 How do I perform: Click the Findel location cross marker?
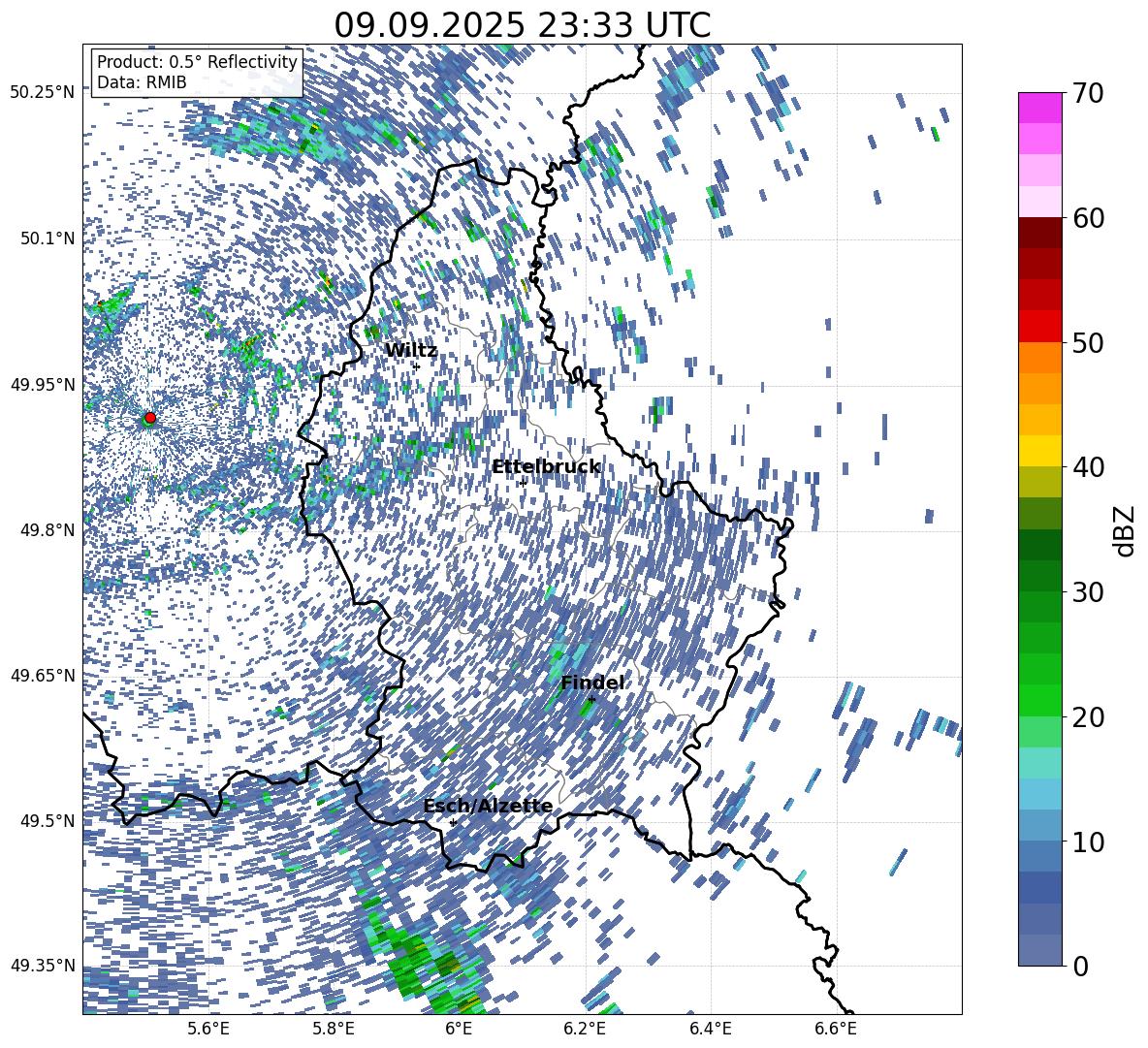[x=591, y=700]
